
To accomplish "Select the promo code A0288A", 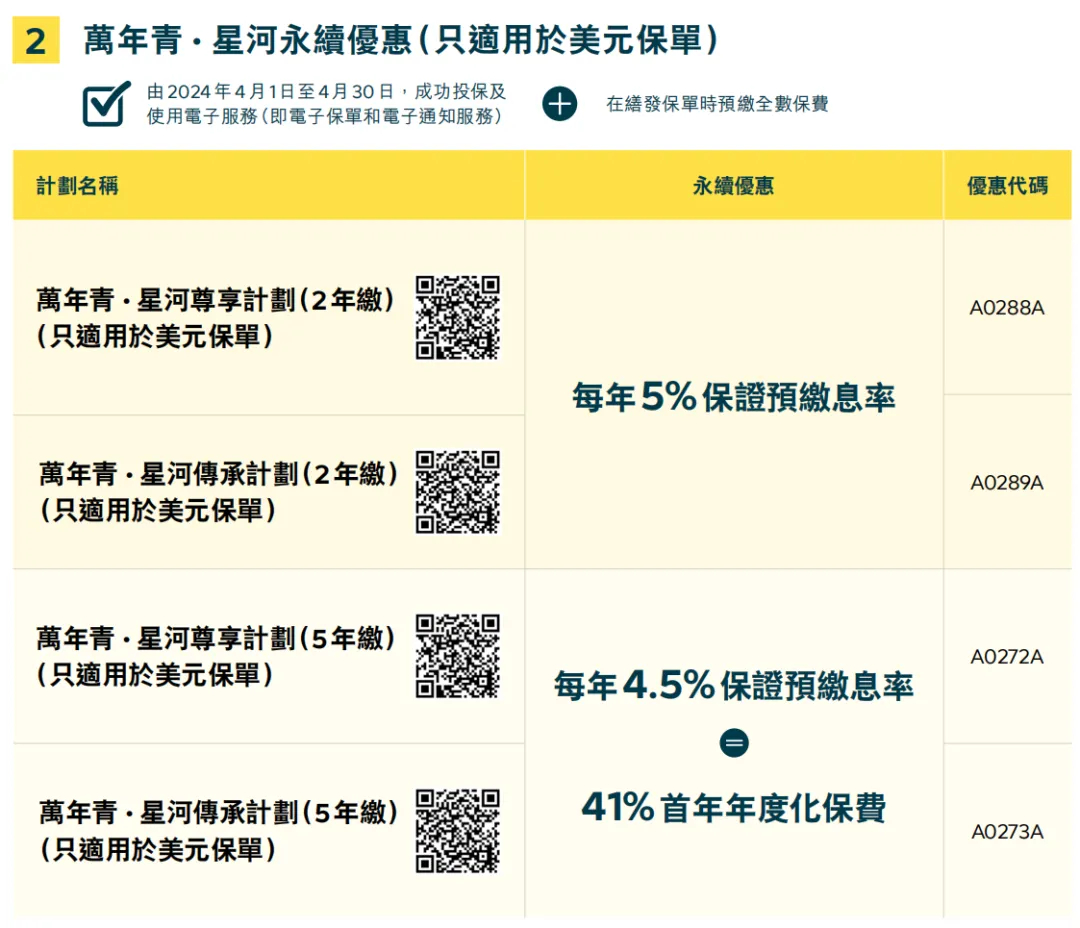I will click(x=1007, y=307).
